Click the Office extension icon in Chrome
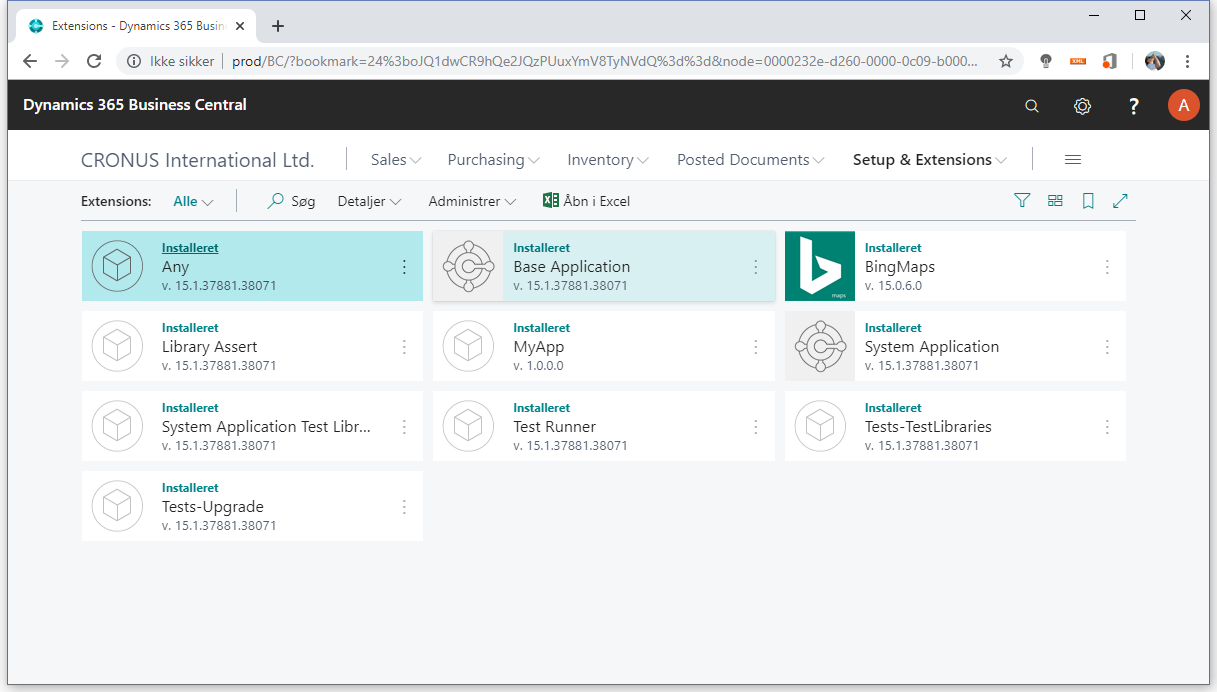1217x692 pixels. tap(1109, 61)
